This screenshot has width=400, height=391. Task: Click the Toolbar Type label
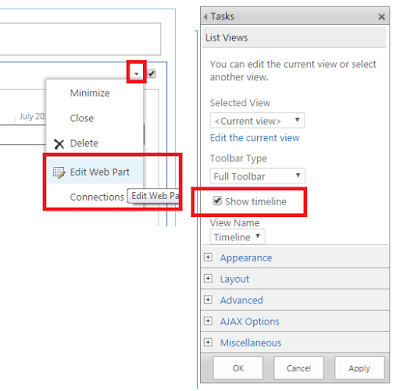pos(238,159)
